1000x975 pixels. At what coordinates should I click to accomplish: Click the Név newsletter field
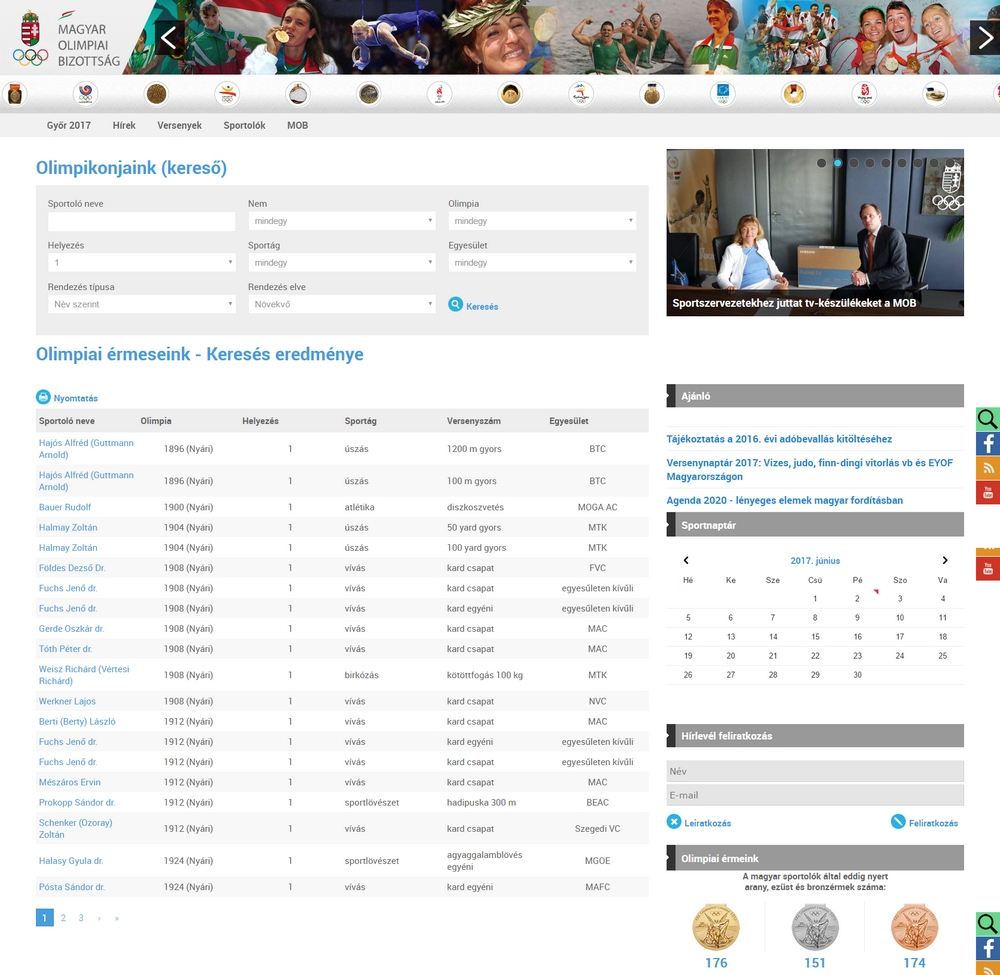pyautogui.click(x=815, y=771)
